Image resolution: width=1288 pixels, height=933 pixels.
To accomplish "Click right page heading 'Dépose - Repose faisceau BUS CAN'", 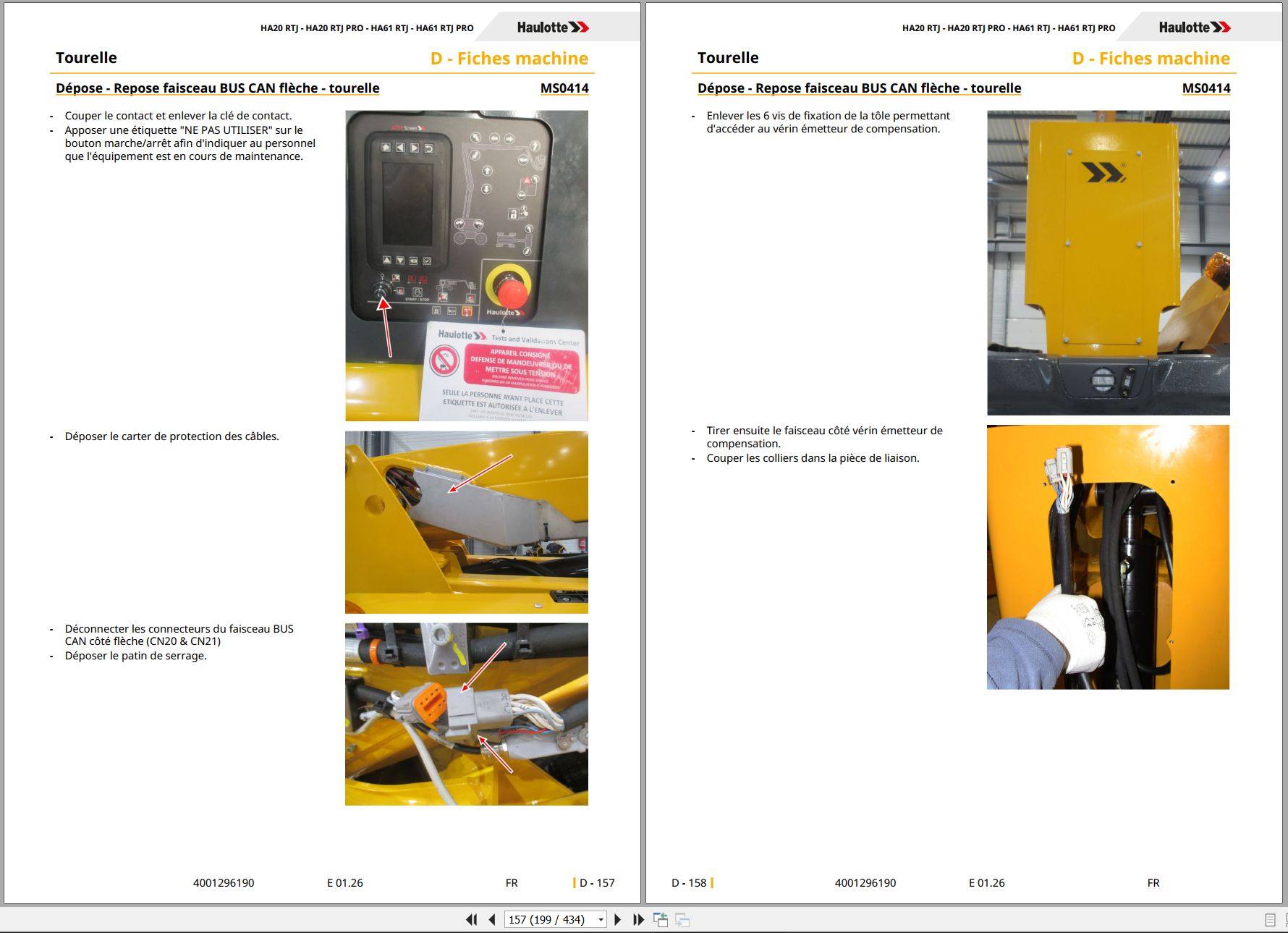I will point(860,88).
